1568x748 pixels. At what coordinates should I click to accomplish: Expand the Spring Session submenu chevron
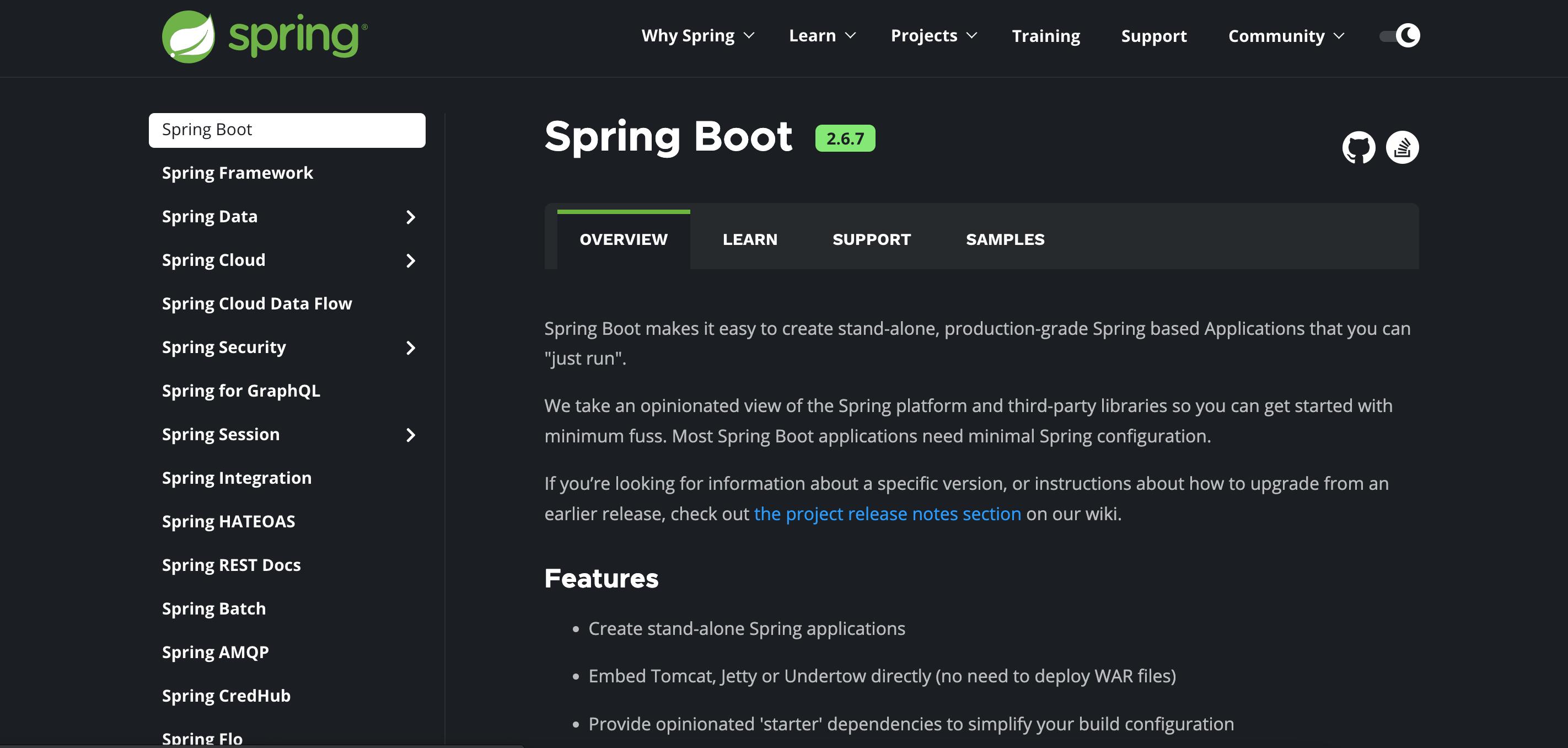[410, 435]
